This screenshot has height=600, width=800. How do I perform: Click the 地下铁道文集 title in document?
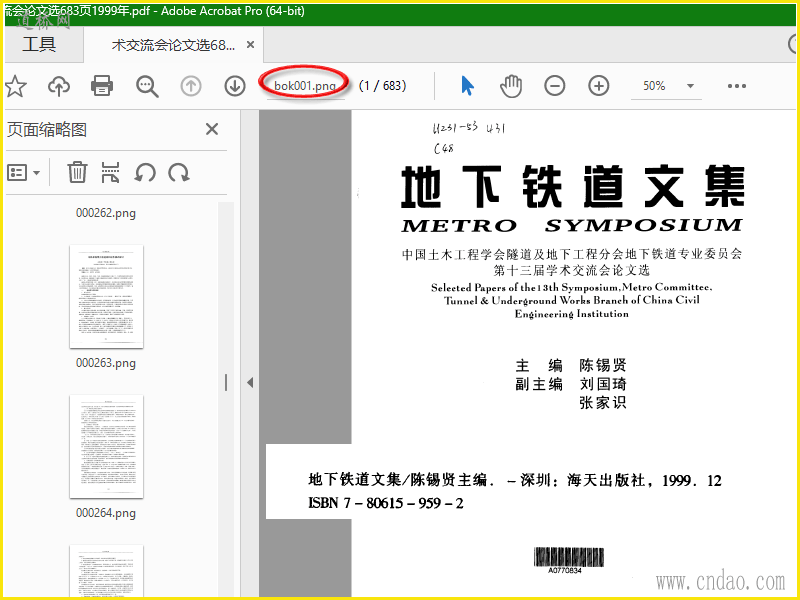pyautogui.click(x=572, y=186)
